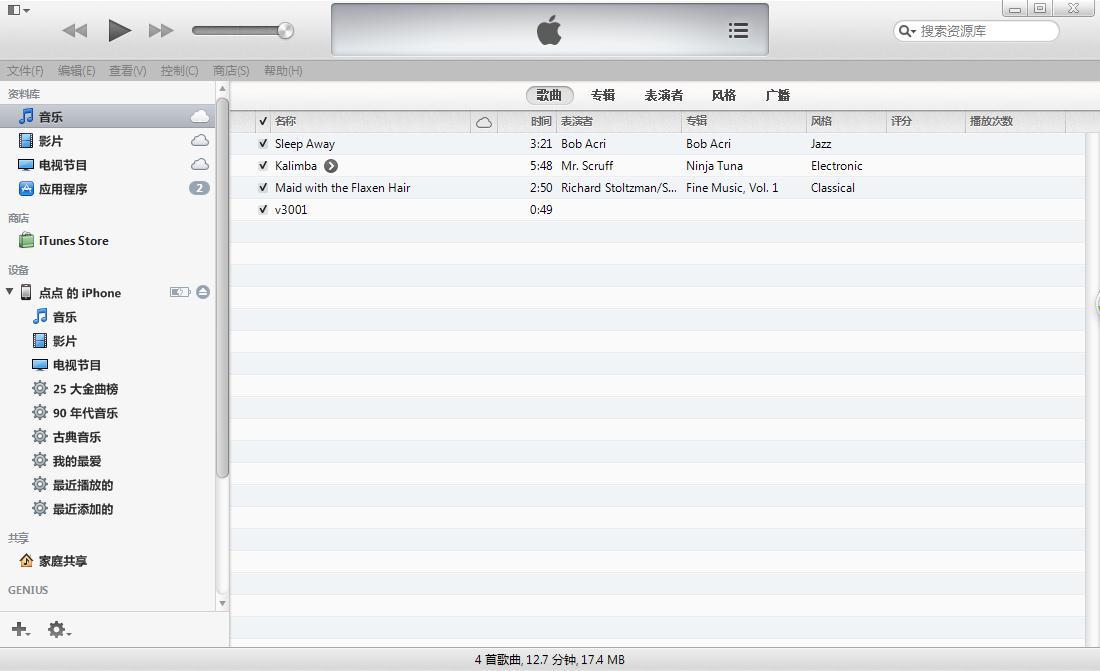Screen dimensions: 1100x671
Task: Open the Up Next list icon
Action: 738,30
